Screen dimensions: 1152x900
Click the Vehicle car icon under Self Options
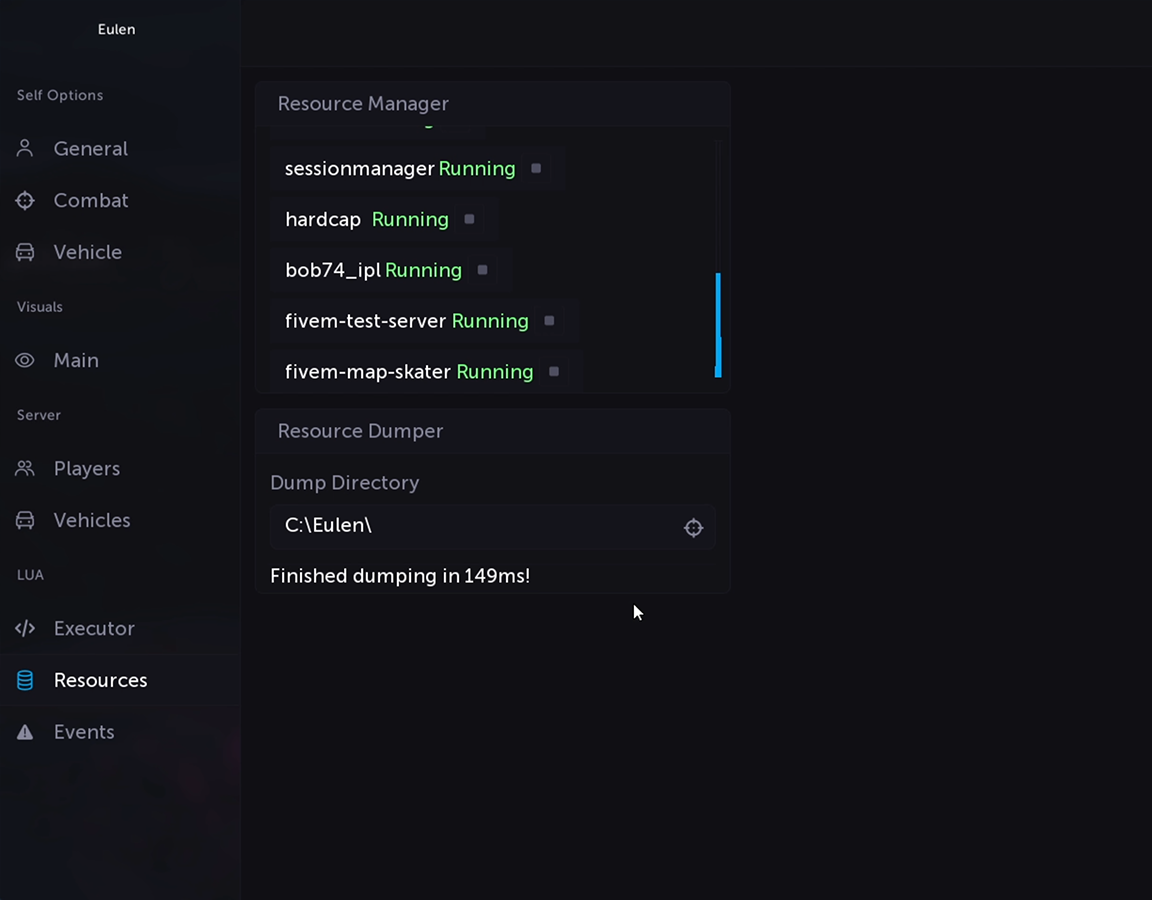25,253
